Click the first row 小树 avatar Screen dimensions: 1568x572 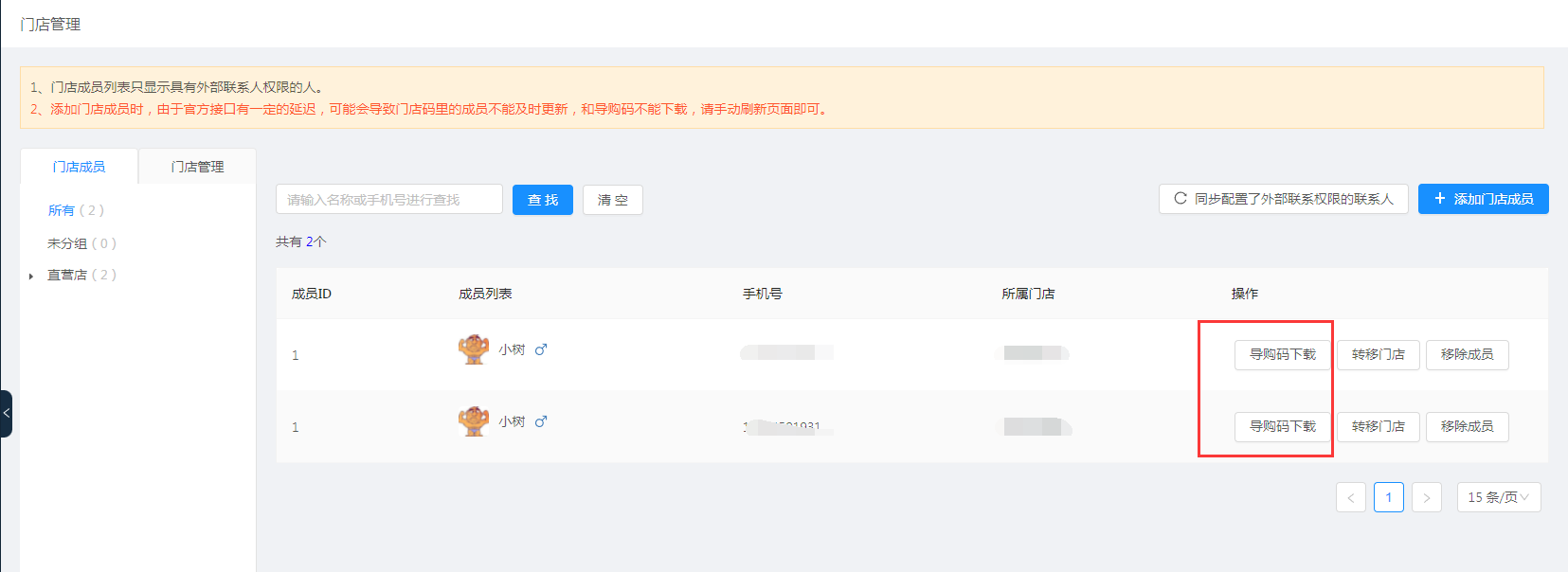click(x=474, y=349)
